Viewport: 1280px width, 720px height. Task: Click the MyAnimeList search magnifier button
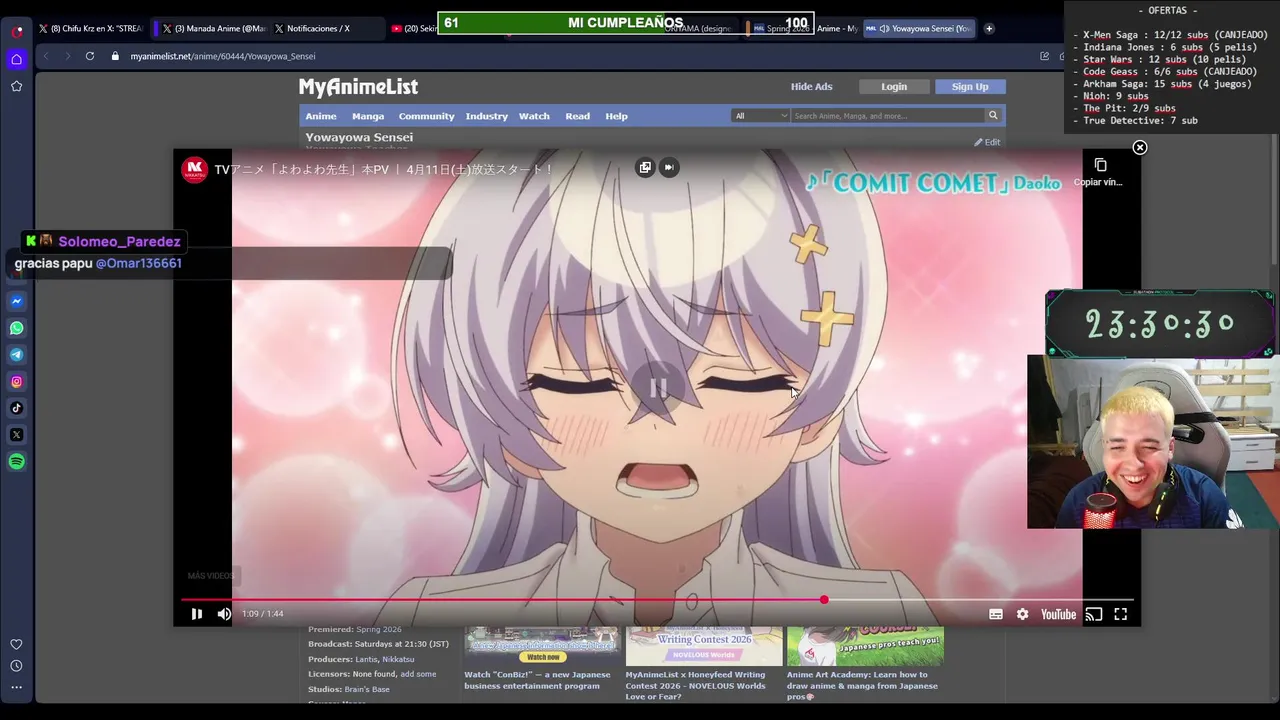click(993, 116)
